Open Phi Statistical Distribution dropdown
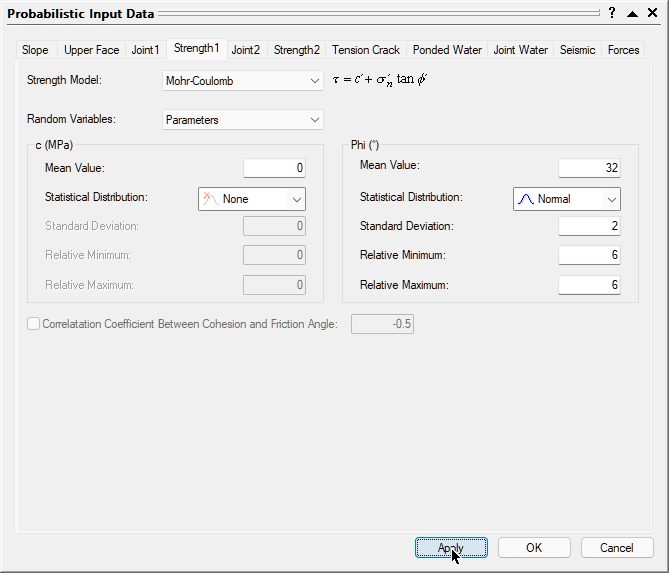 tap(567, 199)
